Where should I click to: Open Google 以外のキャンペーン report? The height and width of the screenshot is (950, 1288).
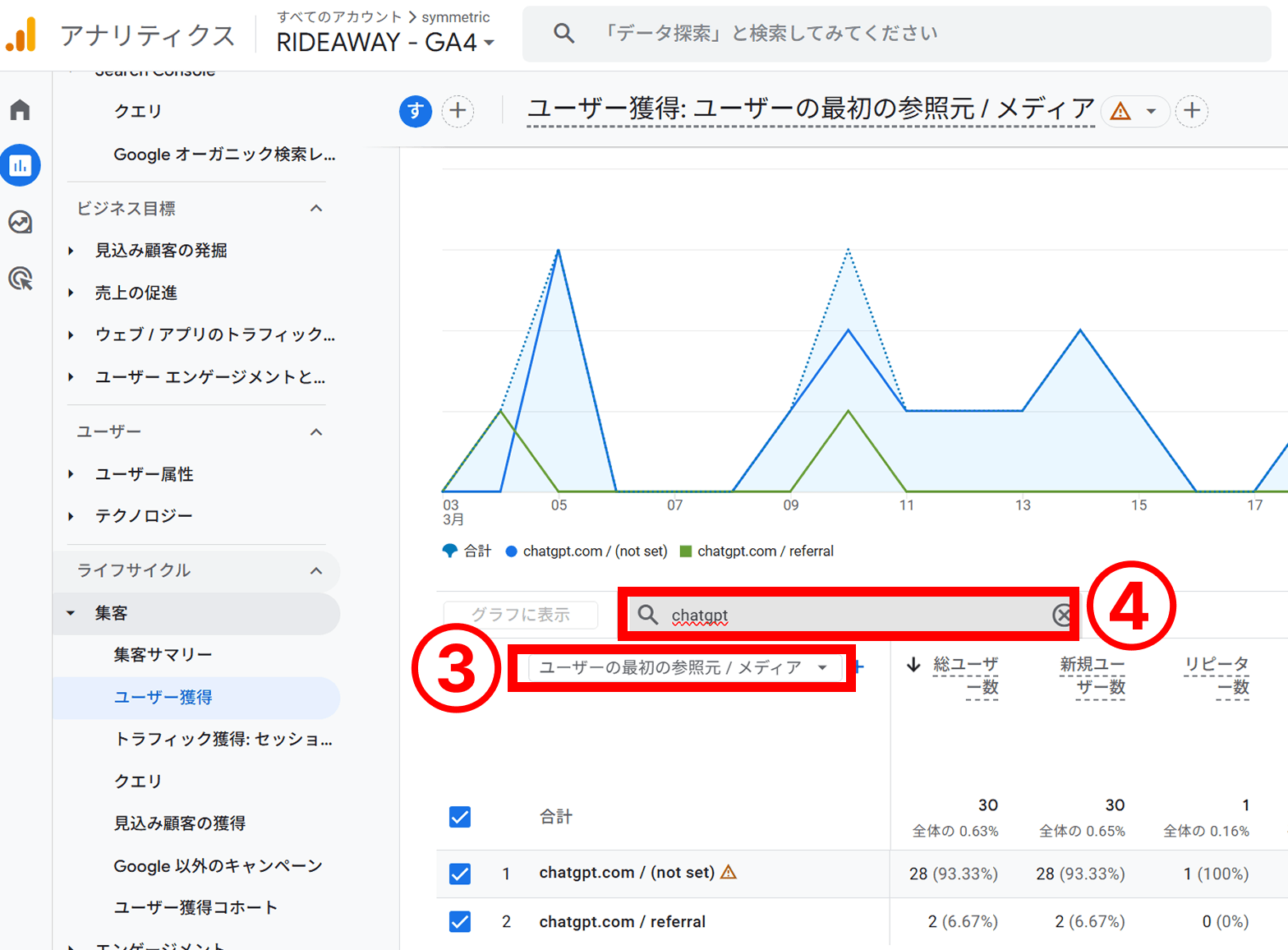[218, 865]
